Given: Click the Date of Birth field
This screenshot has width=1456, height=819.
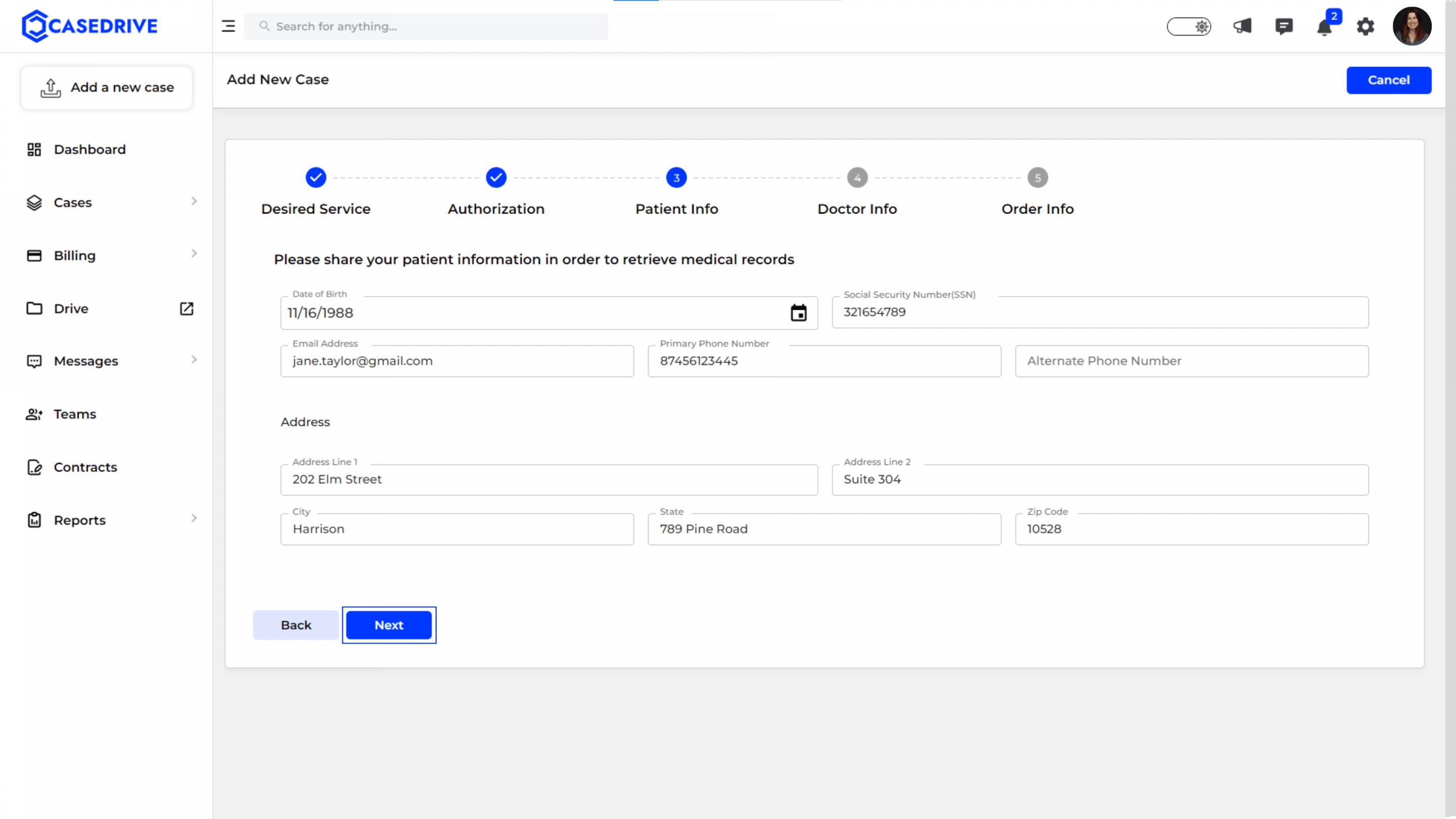Looking at the screenshot, I should point(549,312).
